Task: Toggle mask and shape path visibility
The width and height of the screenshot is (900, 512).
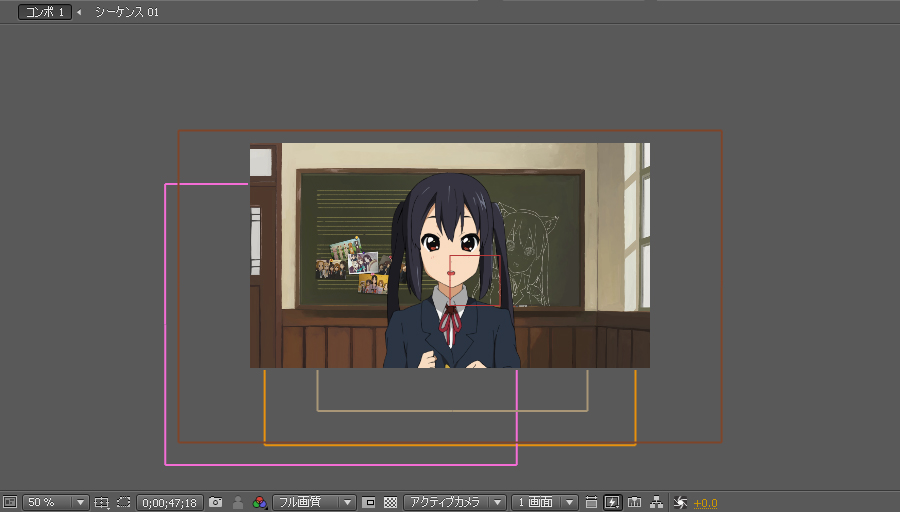Action: tap(123, 502)
